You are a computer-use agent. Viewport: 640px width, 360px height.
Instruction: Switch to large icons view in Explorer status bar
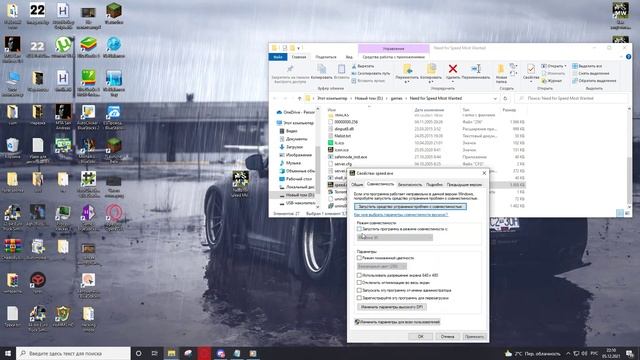tap(627, 213)
